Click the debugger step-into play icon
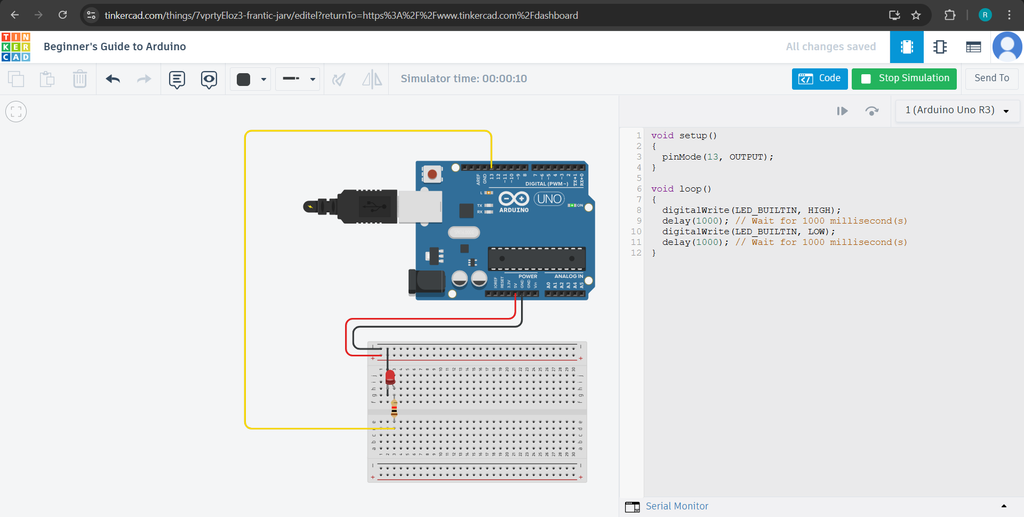1024x517 pixels. tap(842, 111)
